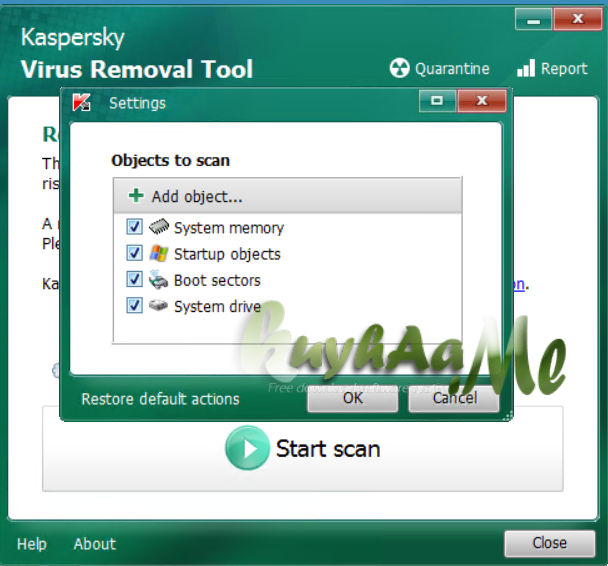Click Add object... in the scan list
Viewport: 608px width, 566px height.
coord(287,196)
